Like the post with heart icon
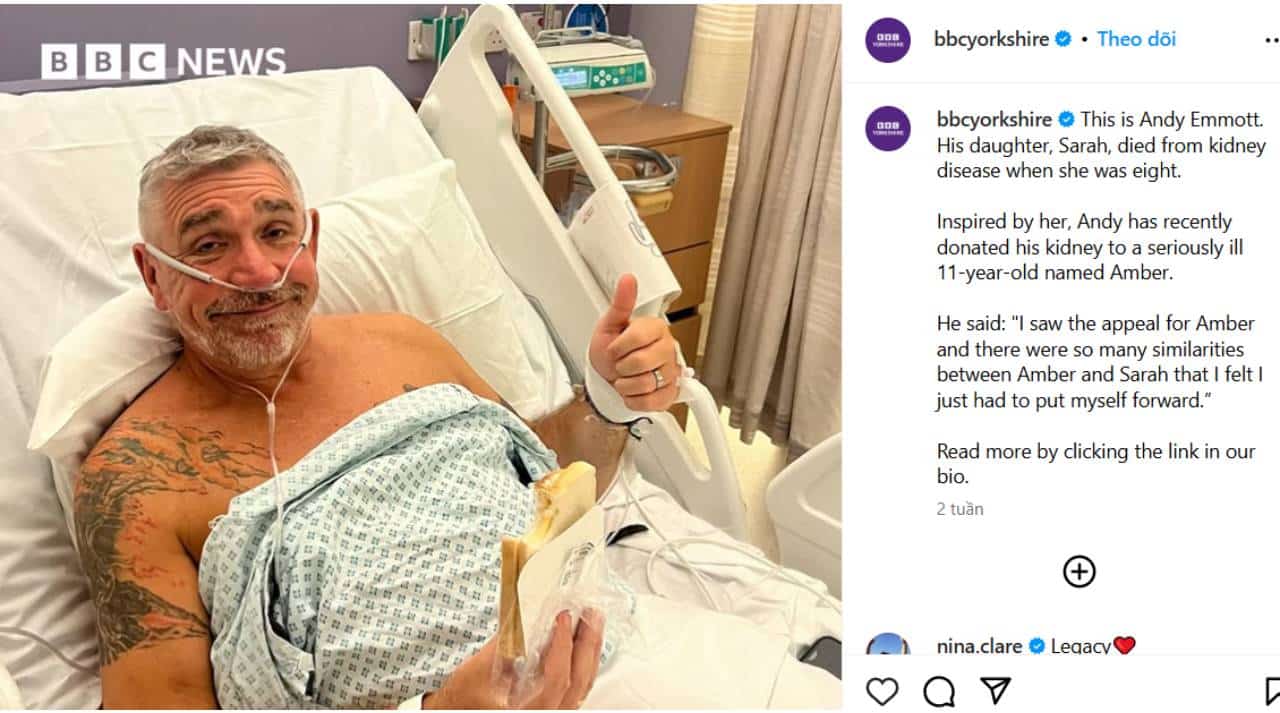The height and width of the screenshot is (713, 1280). coord(881,691)
